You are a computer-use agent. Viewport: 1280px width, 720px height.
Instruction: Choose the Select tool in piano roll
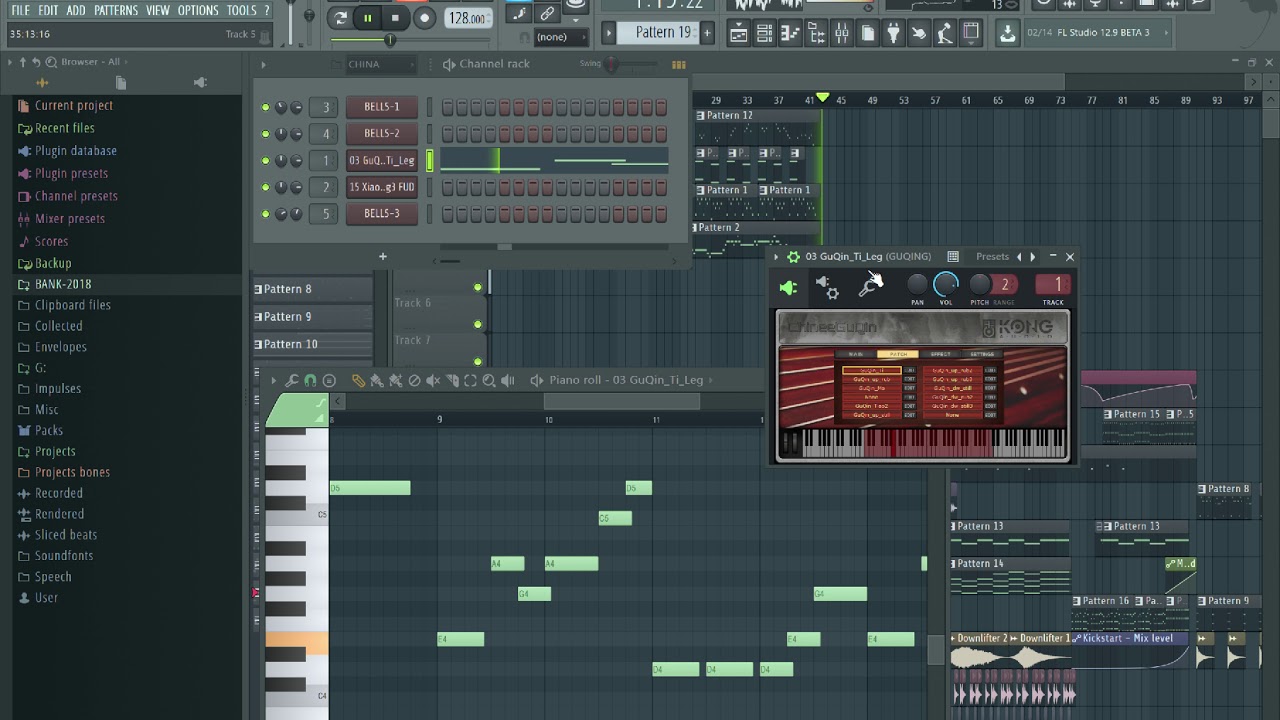coord(470,380)
